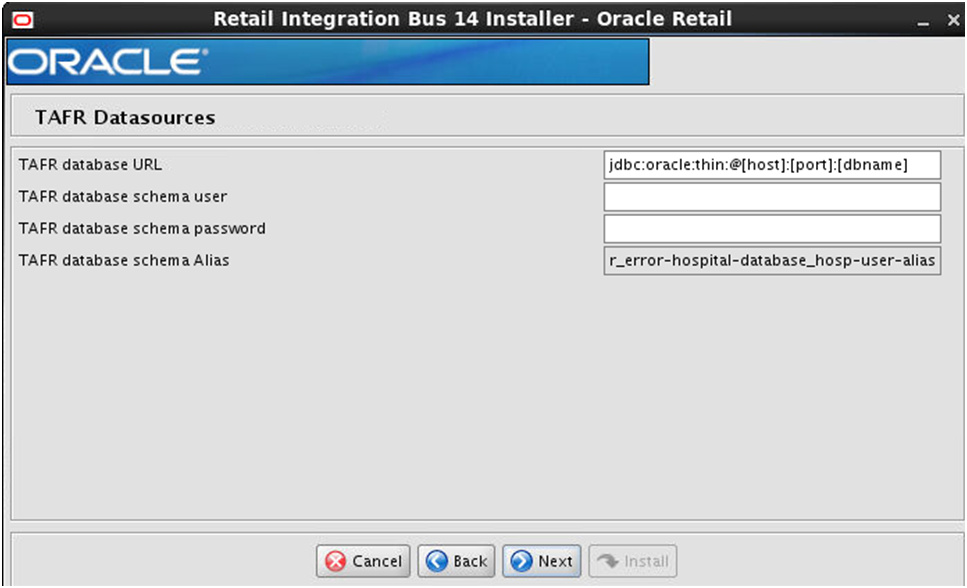Proceed with the Next button
Viewport: 967px width, 588px height.
[x=541, y=561]
